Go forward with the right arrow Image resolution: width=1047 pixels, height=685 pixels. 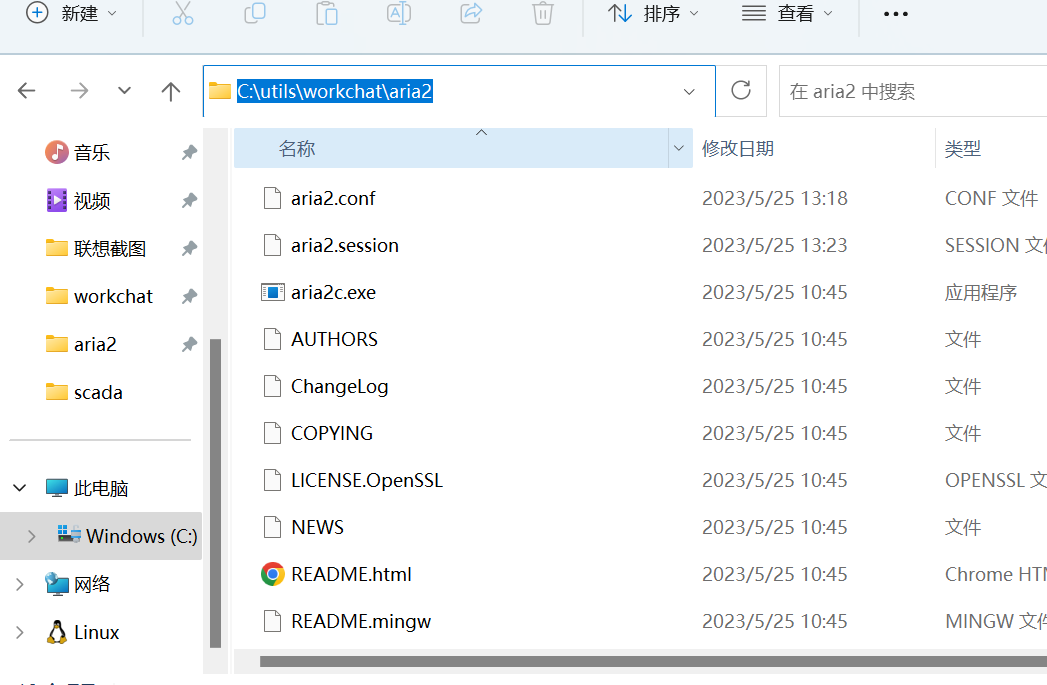click(79, 90)
